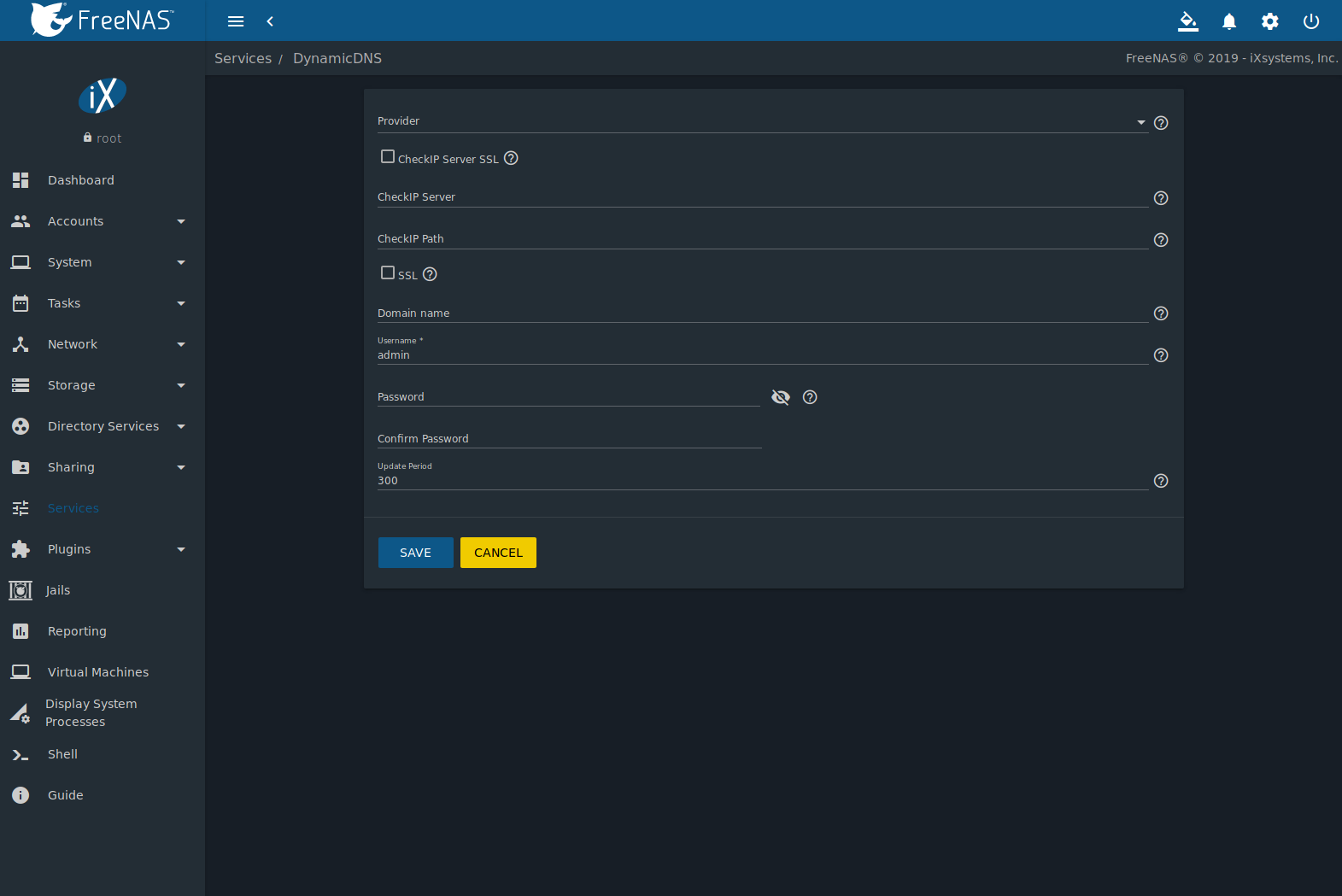
Task: Open the theme color picker icon
Action: tap(1188, 21)
